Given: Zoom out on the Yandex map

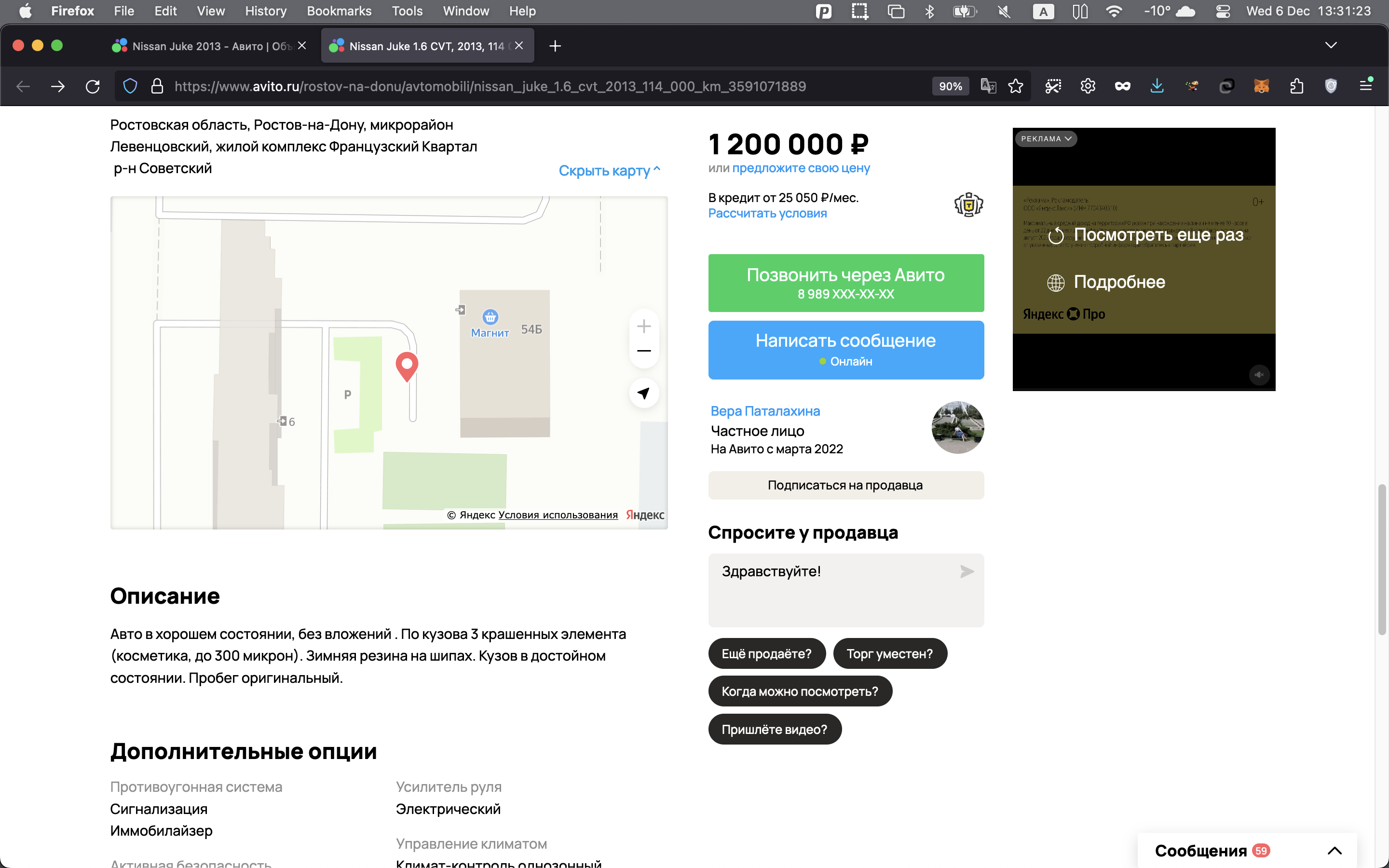Looking at the screenshot, I should pos(643,351).
